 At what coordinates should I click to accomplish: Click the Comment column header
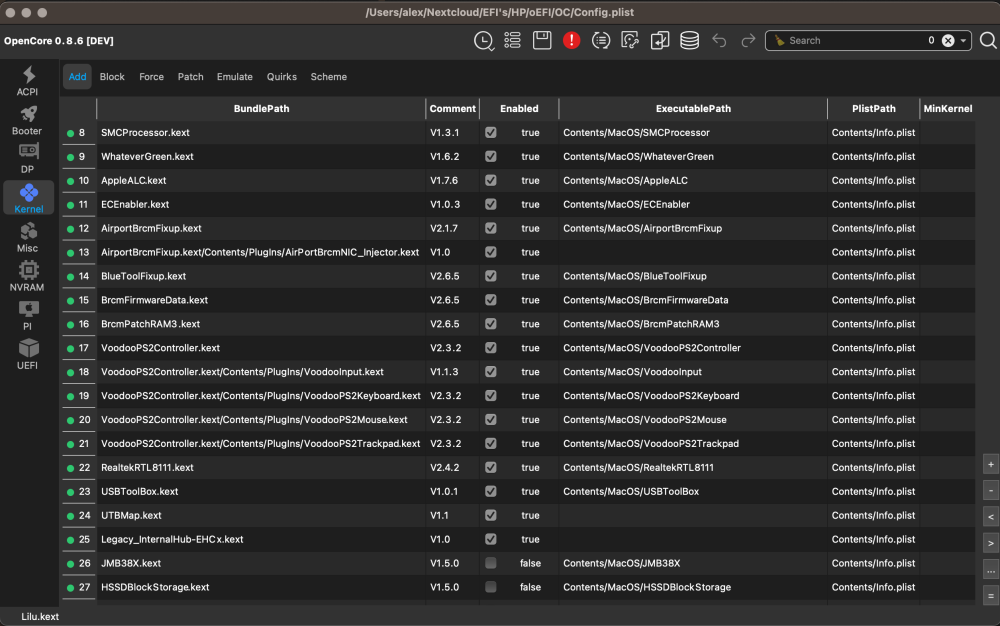452,108
